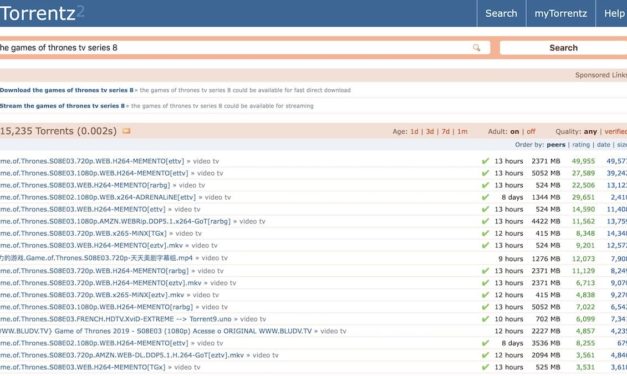Set Adult filter to off
This screenshot has height=376, width=627.
click(531, 132)
